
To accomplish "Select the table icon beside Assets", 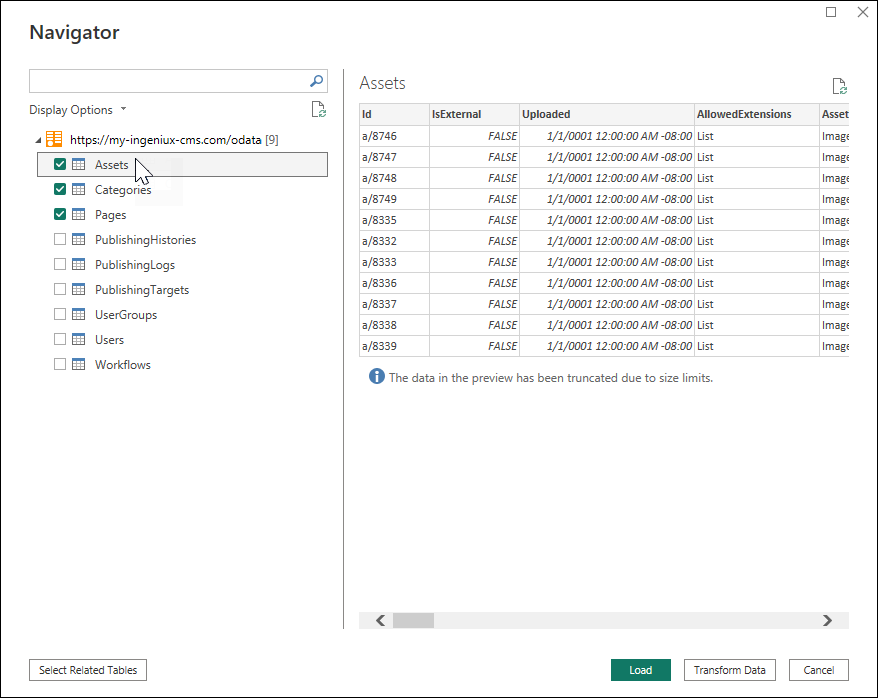I will [x=80, y=164].
